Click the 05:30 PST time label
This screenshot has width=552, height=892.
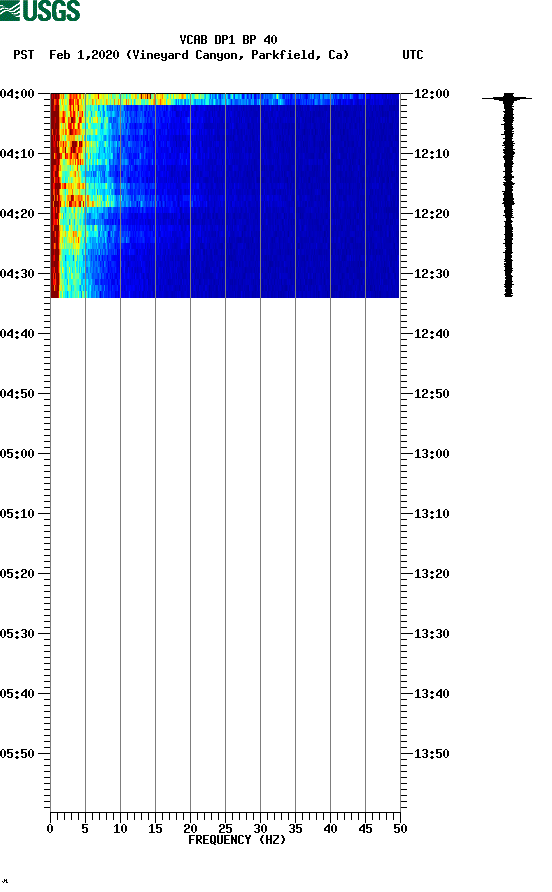[x=17, y=634]
